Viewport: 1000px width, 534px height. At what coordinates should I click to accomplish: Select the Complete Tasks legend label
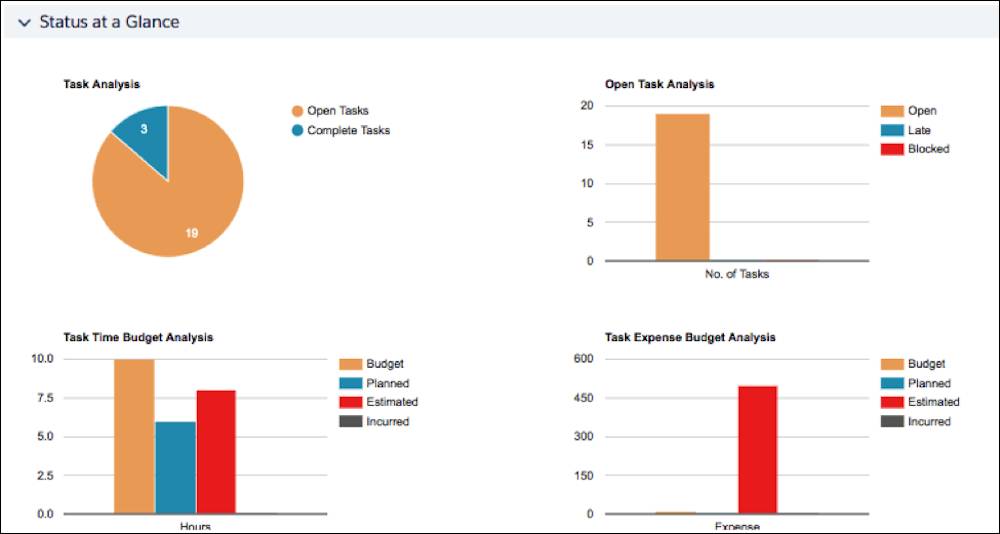[x=348, y=130]
